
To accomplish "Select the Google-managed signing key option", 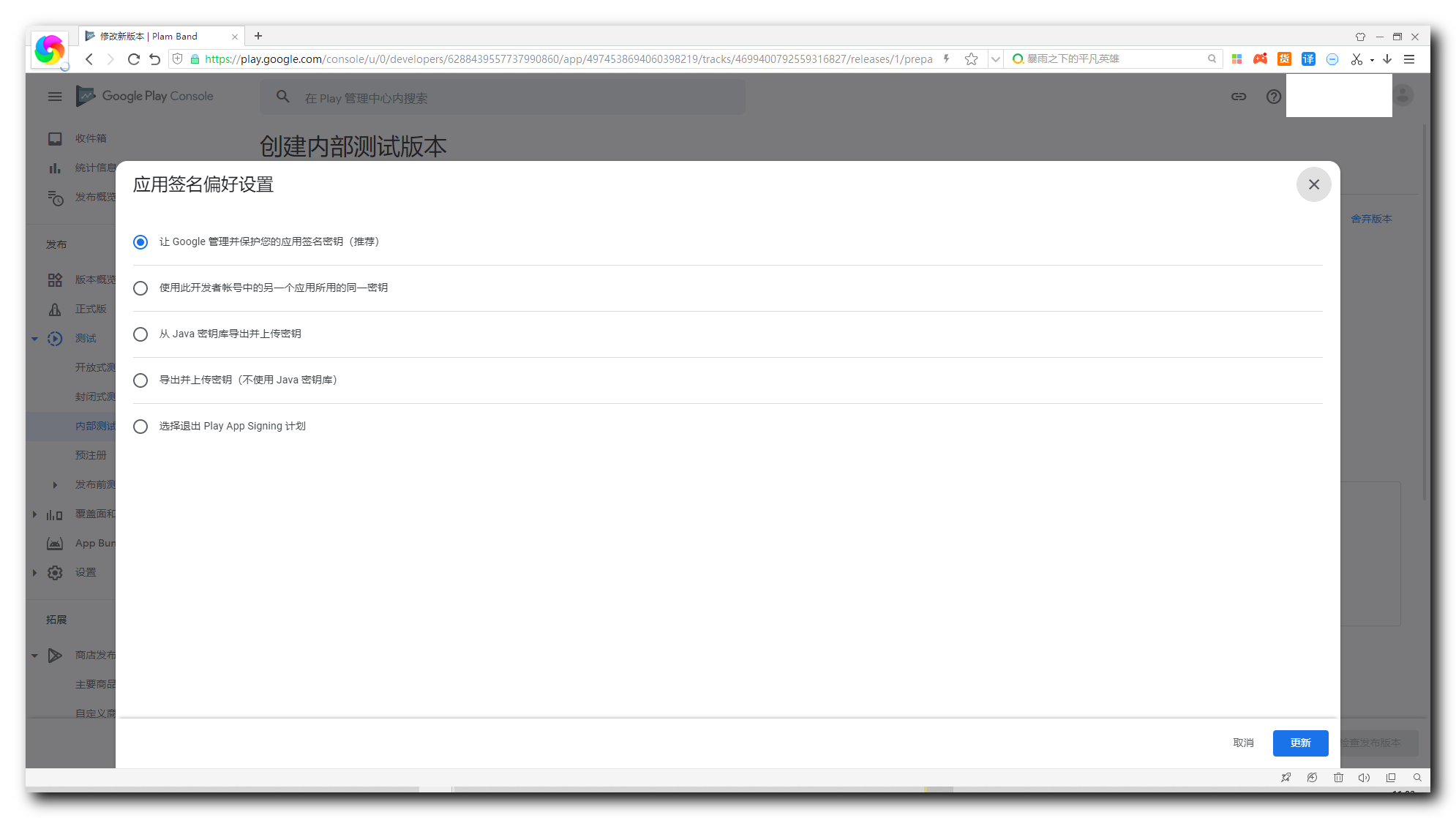I will 140,242.
